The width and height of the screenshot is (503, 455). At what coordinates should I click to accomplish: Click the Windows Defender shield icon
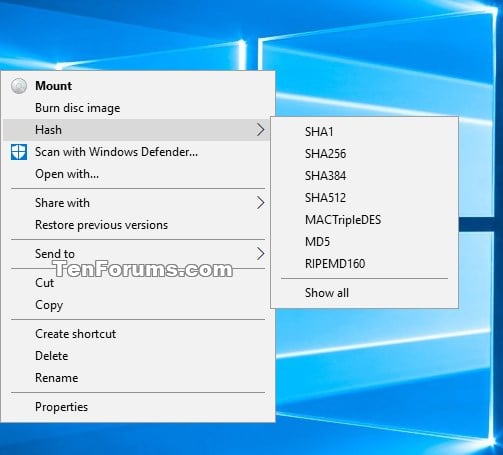[x=19, y=152]
